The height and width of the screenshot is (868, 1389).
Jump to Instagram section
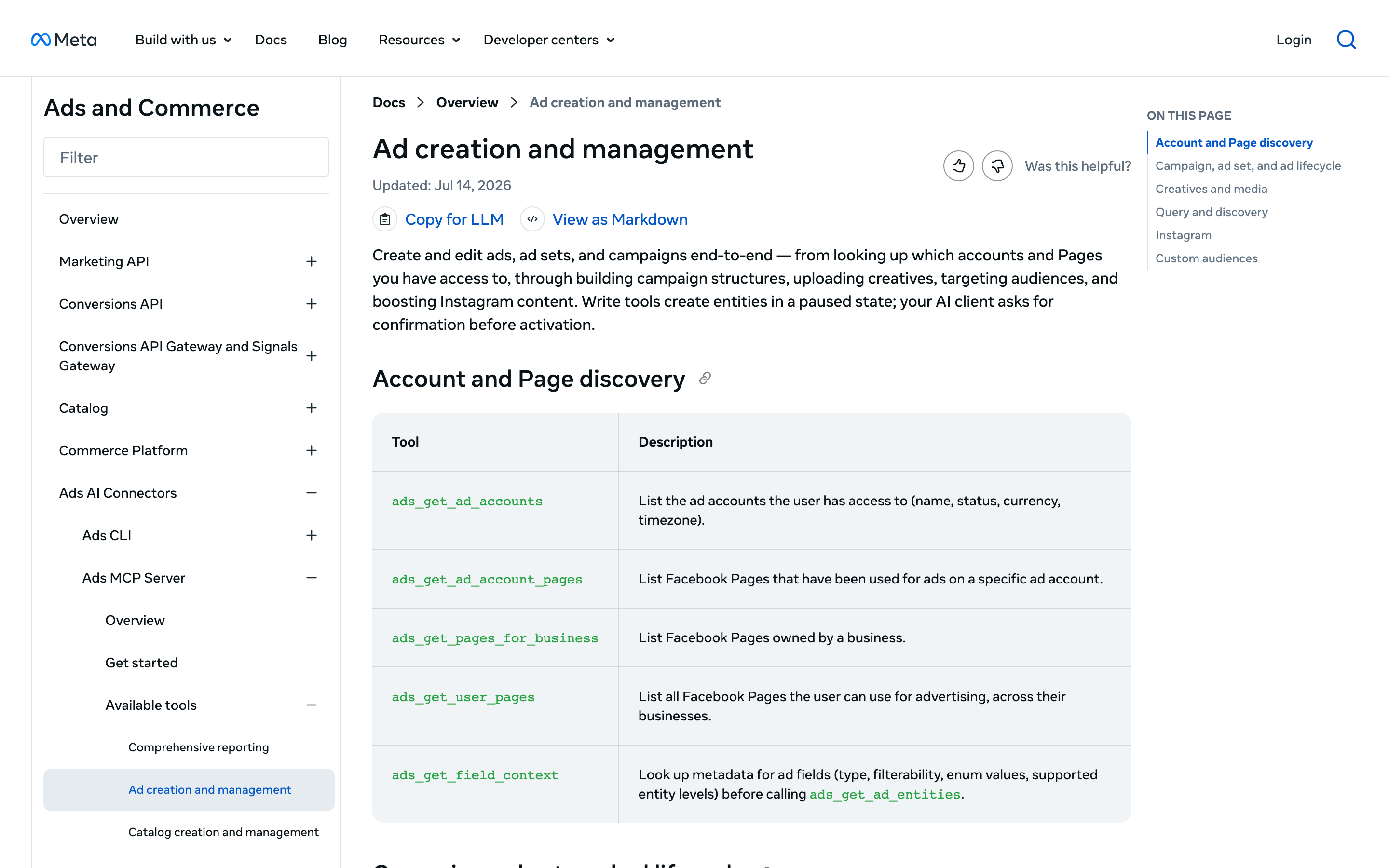1183,235
